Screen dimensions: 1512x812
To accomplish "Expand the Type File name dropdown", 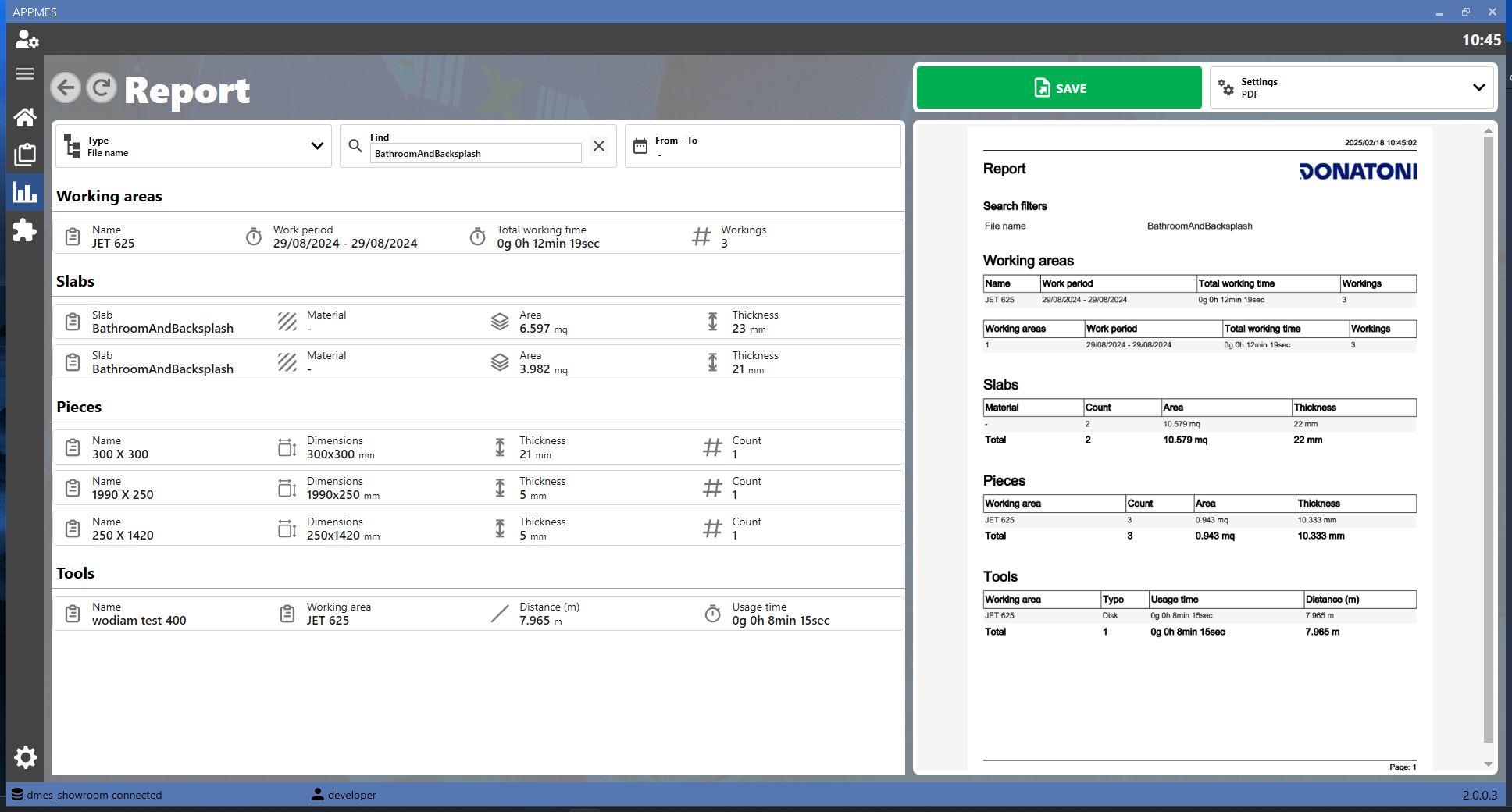I will [x=194, y=146].
